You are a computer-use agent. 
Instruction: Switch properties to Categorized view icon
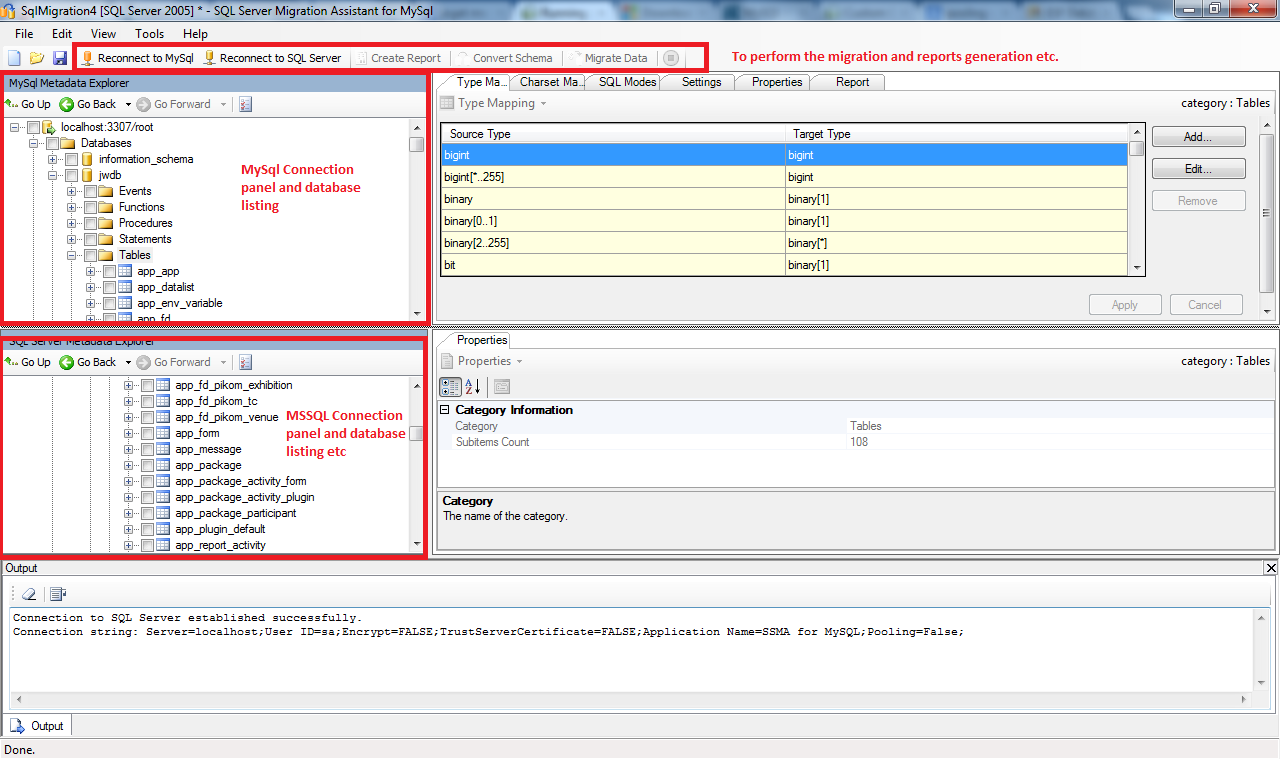(450, 387)
